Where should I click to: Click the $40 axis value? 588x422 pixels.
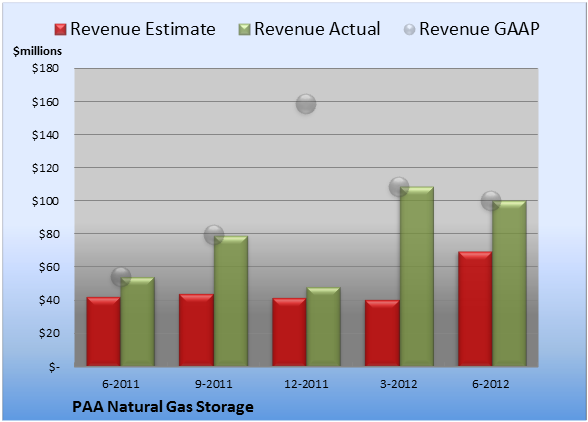(x=49, y=300)
